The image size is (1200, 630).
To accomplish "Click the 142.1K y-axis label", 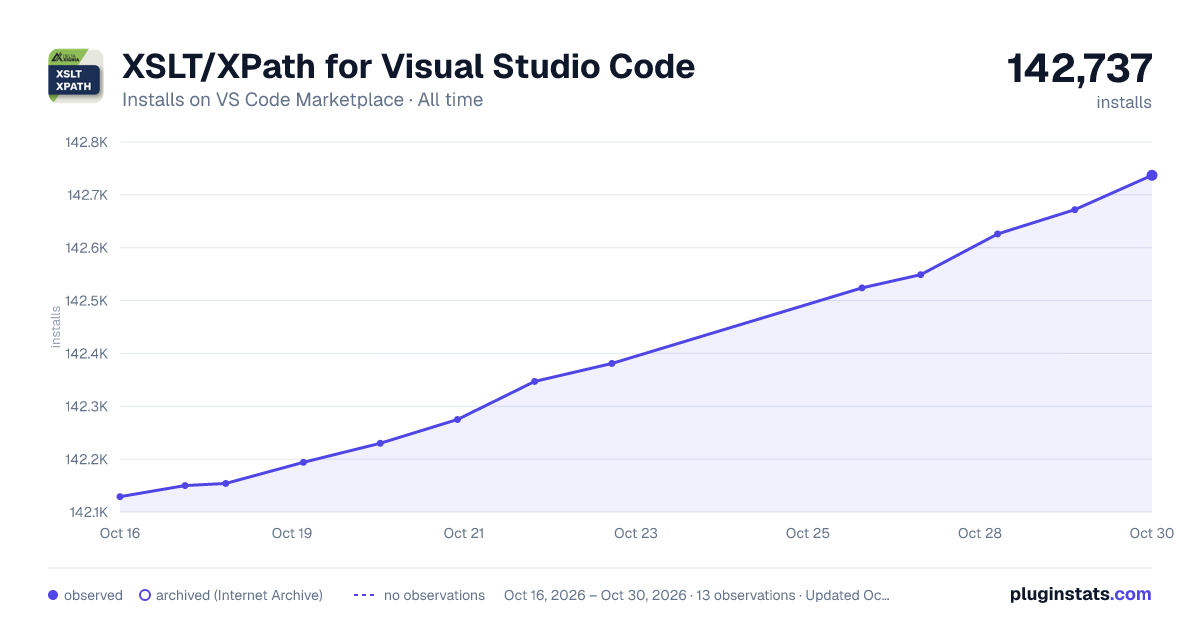I will click(x=87, y=513).
